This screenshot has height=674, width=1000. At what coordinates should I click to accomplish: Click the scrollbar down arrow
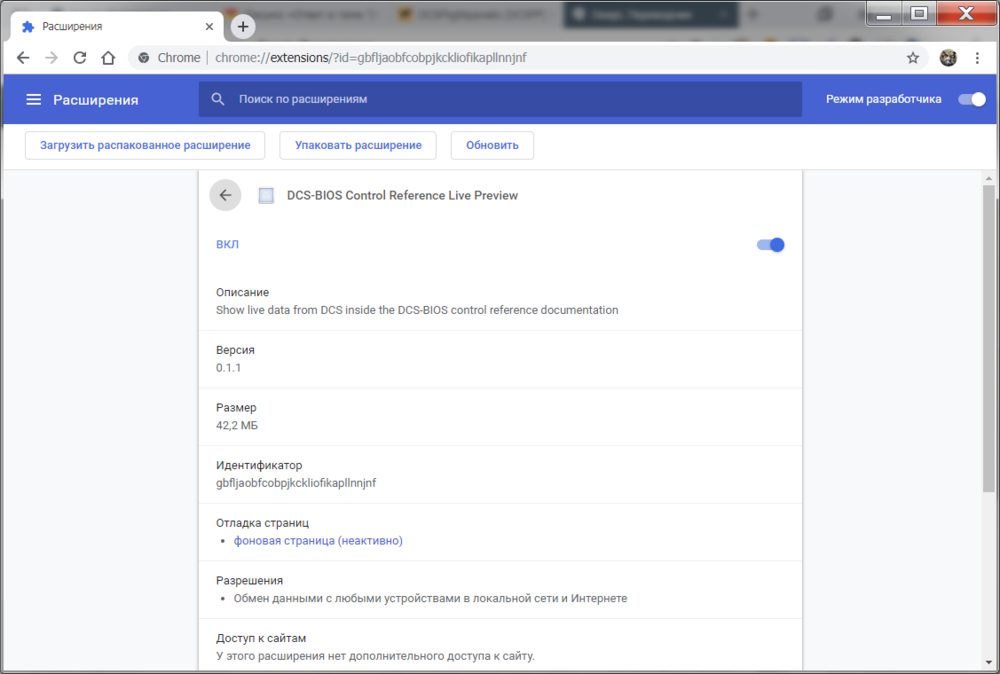click(989, 663)
